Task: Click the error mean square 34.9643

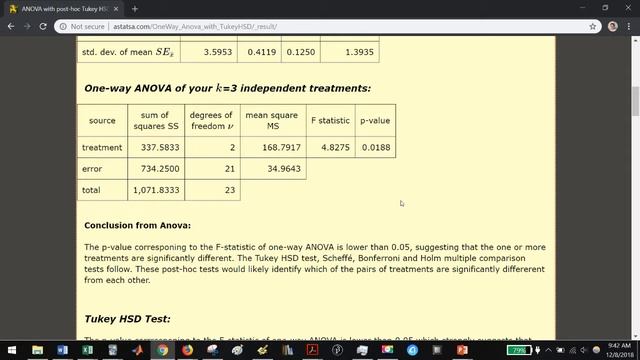Action: tap(284, 169)
